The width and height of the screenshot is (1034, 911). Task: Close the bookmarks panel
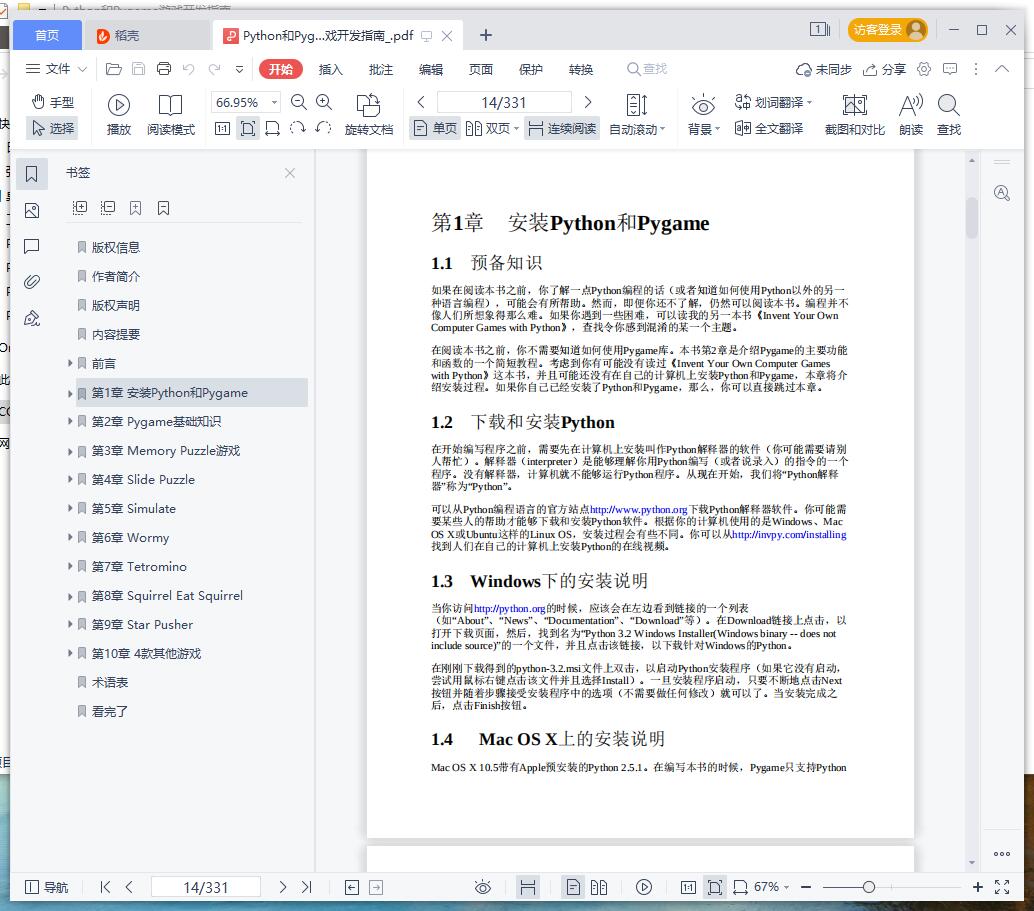click(289, 173)
